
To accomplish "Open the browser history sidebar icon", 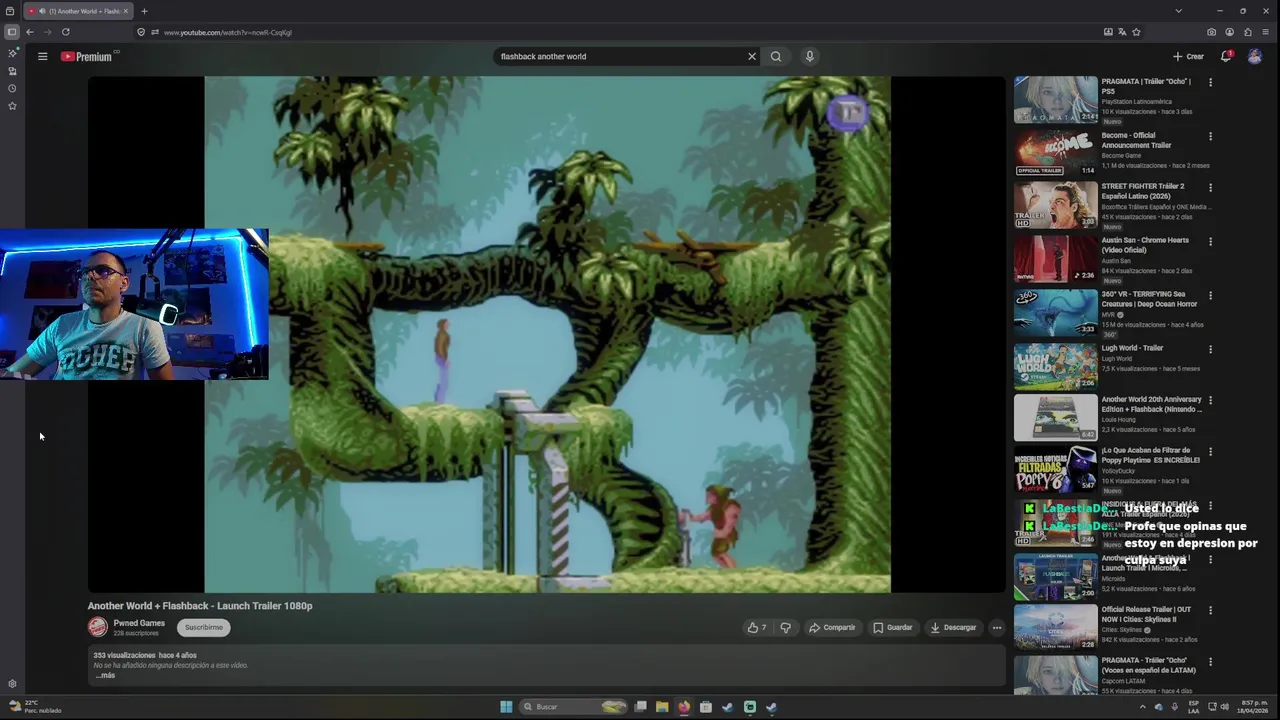I will click(12, 88).
